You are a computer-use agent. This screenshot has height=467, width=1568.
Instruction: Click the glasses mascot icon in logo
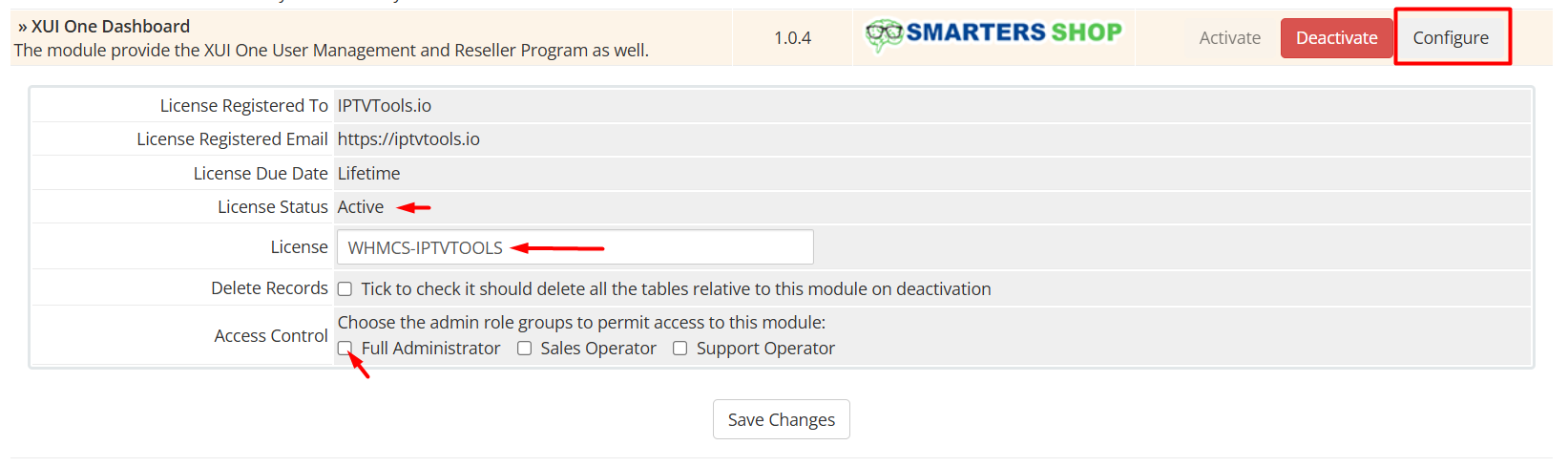(x=884, y=35)
